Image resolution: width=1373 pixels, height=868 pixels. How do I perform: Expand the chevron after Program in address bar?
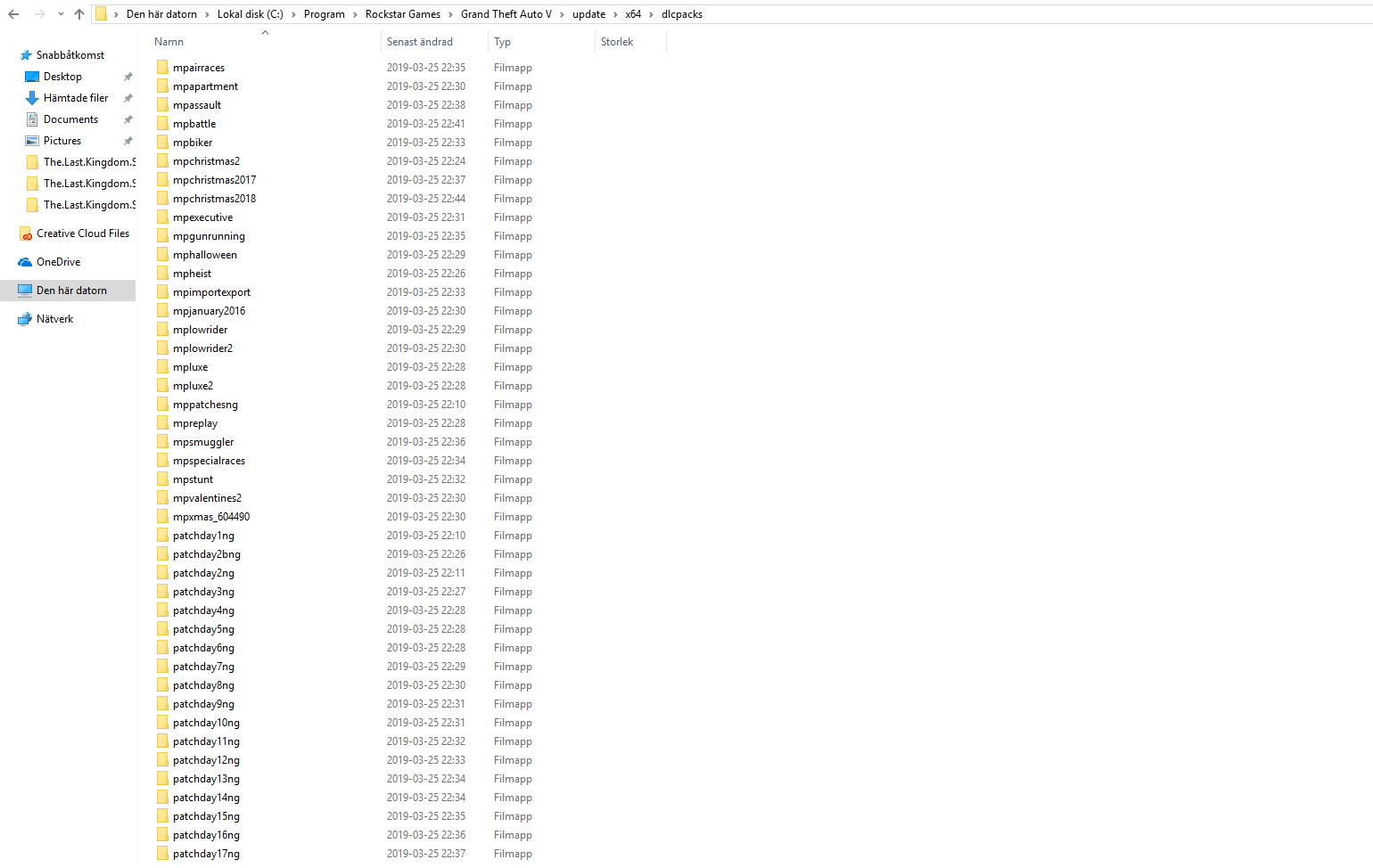coord(355,14)
